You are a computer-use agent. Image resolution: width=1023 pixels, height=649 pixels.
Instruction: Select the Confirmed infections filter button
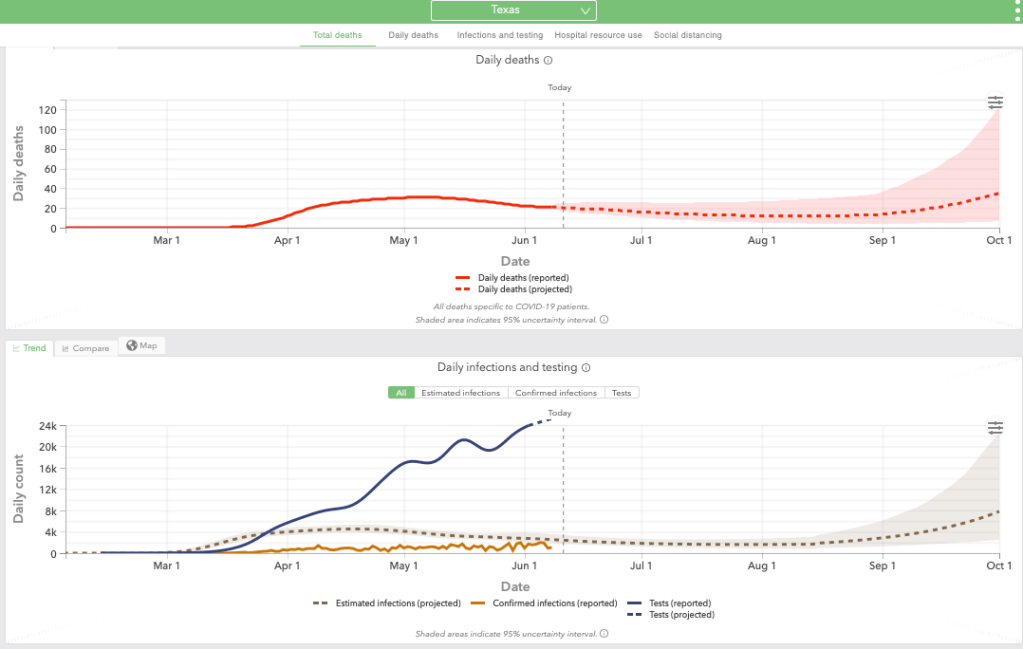[x=556, y=393]
